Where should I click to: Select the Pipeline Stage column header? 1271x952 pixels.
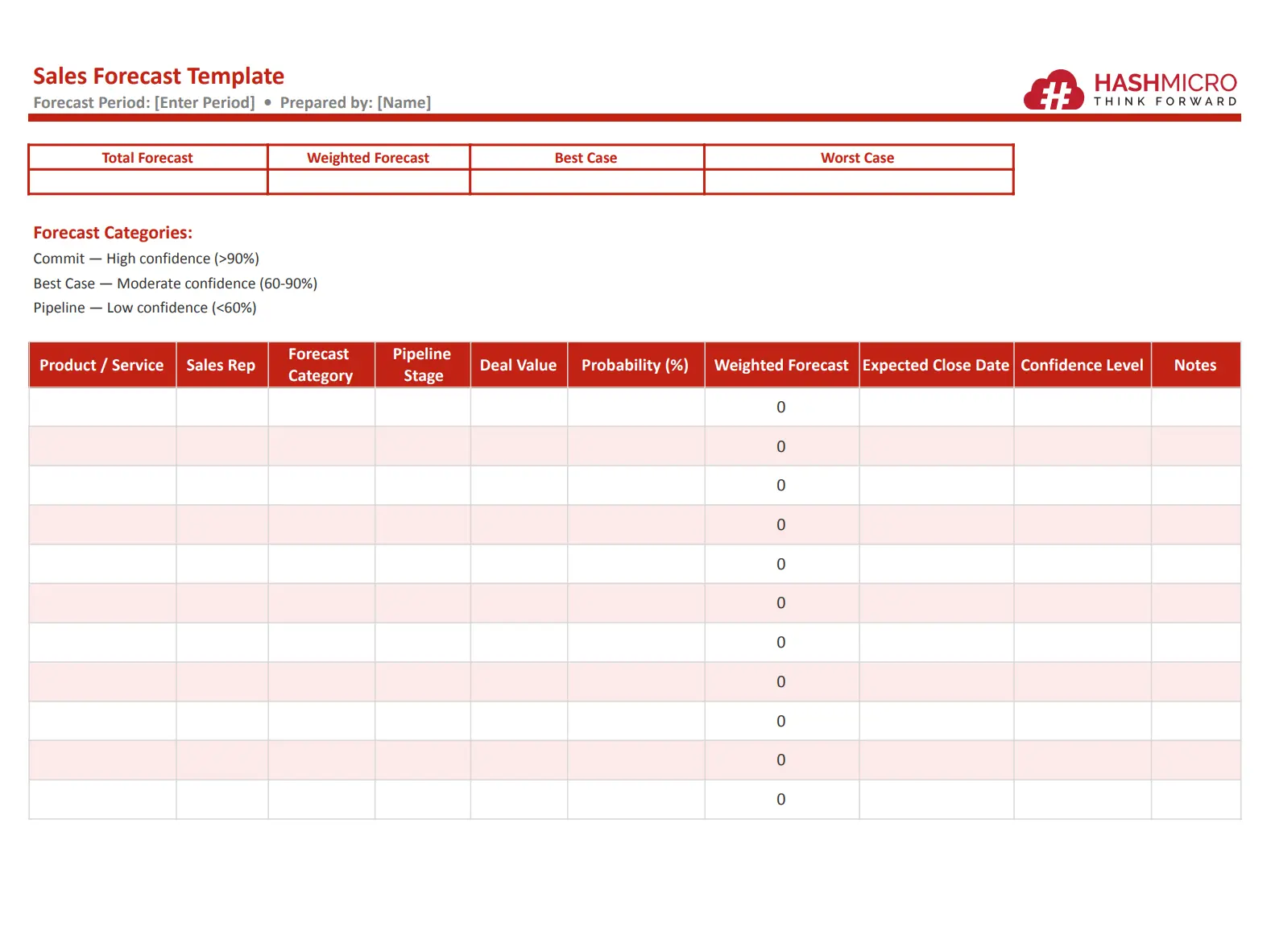pos(422,365)
